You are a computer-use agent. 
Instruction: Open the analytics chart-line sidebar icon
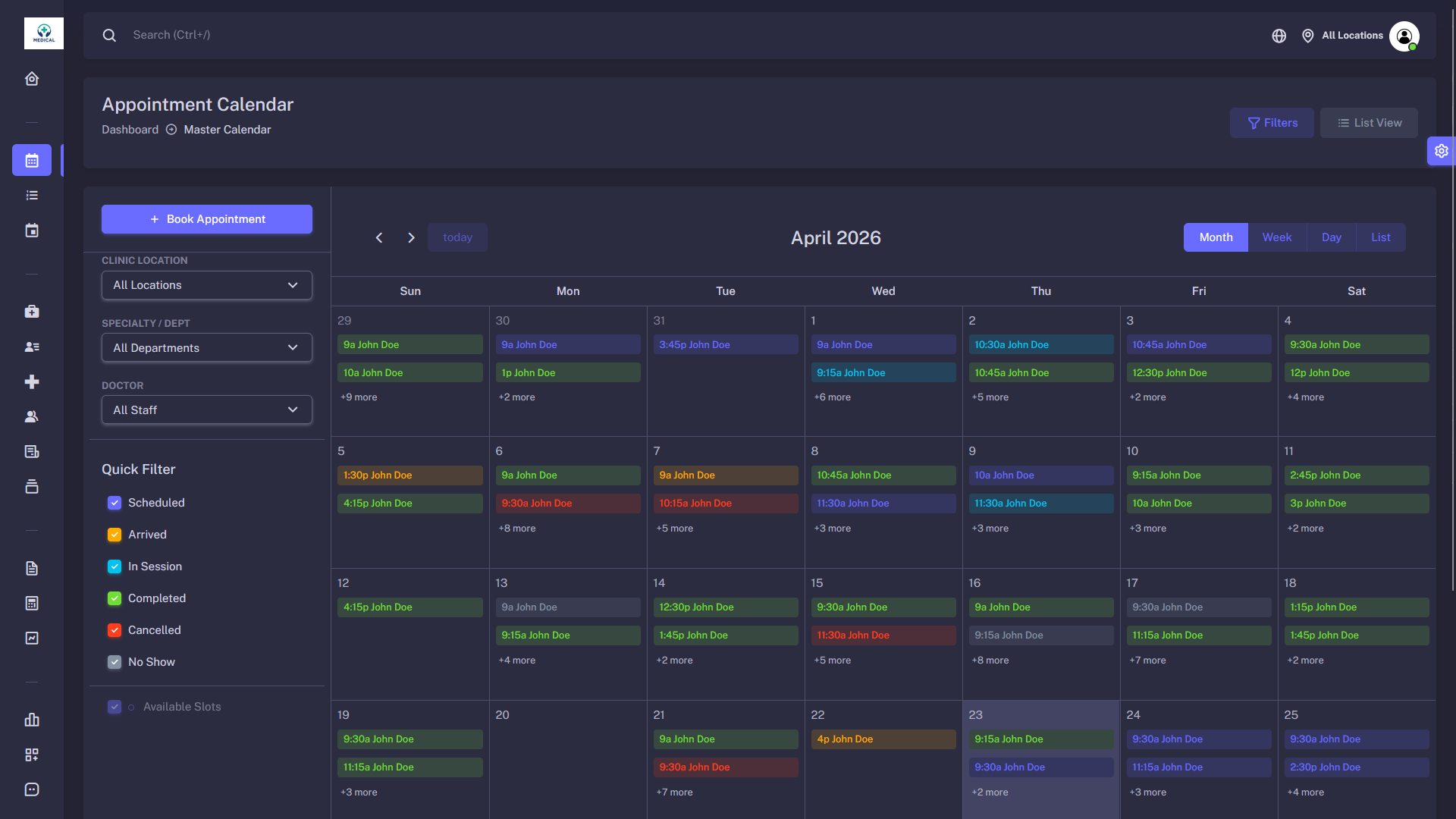(x=32, y=639)
